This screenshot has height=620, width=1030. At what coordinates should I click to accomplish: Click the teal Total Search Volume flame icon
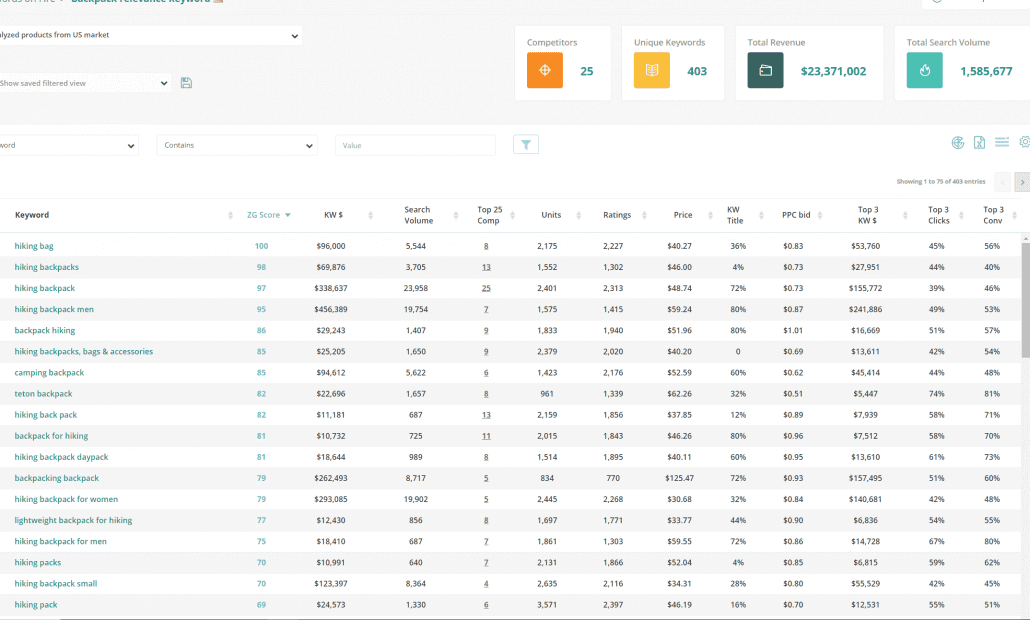pos(924,70)
